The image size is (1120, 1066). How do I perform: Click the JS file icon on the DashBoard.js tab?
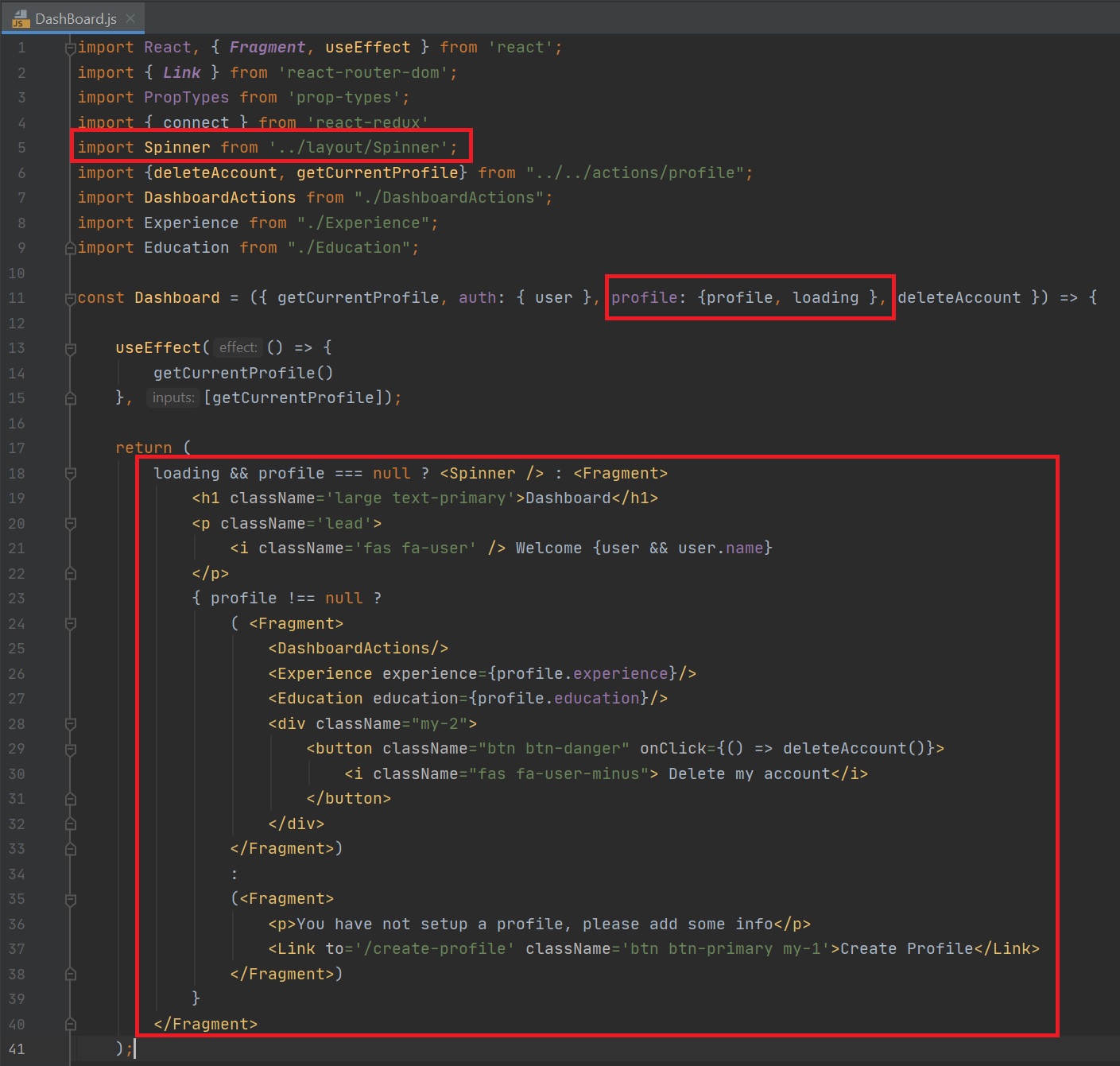(x=20, y=19)
